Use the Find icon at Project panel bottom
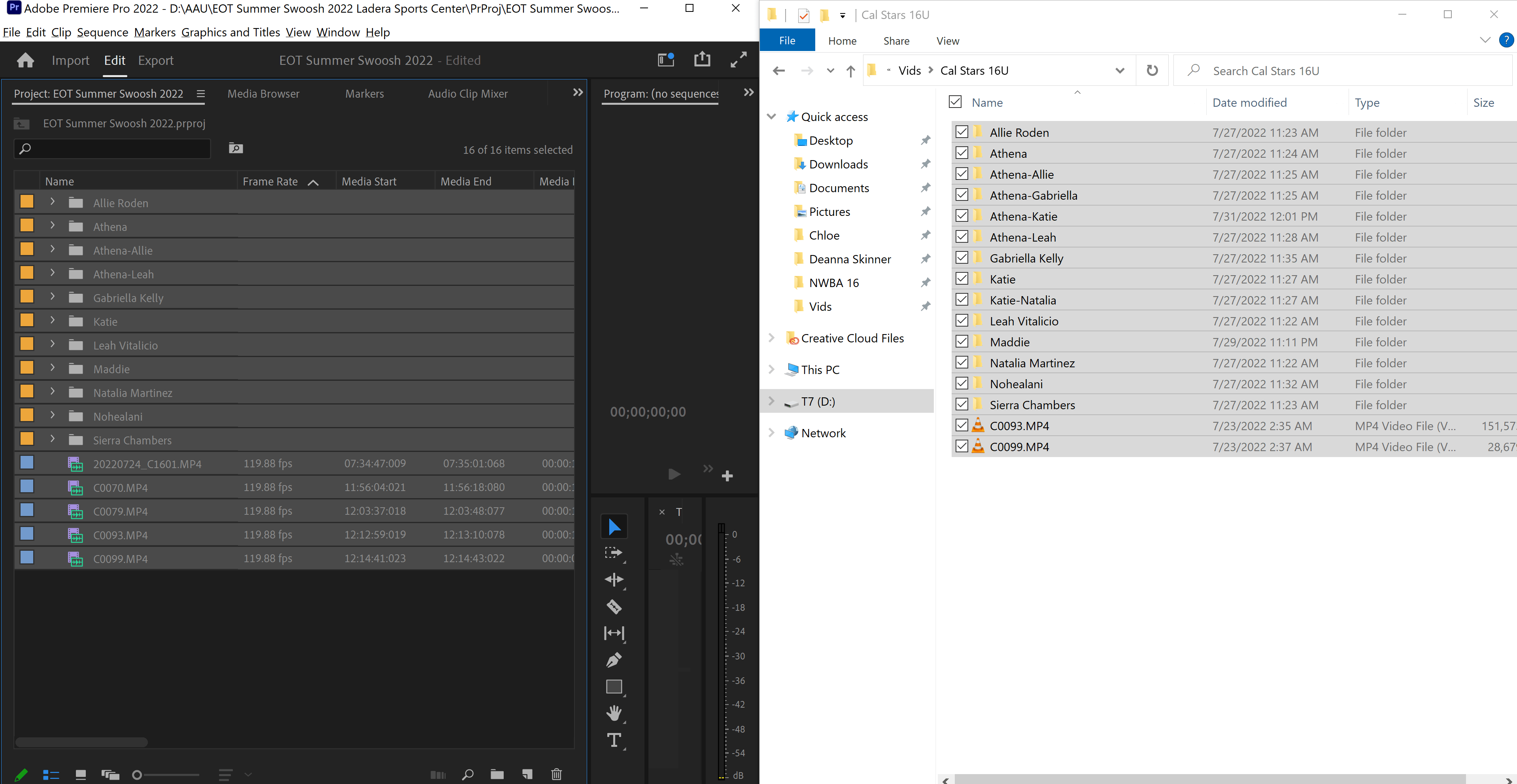 pyautogui.click(x=468, y=774)
